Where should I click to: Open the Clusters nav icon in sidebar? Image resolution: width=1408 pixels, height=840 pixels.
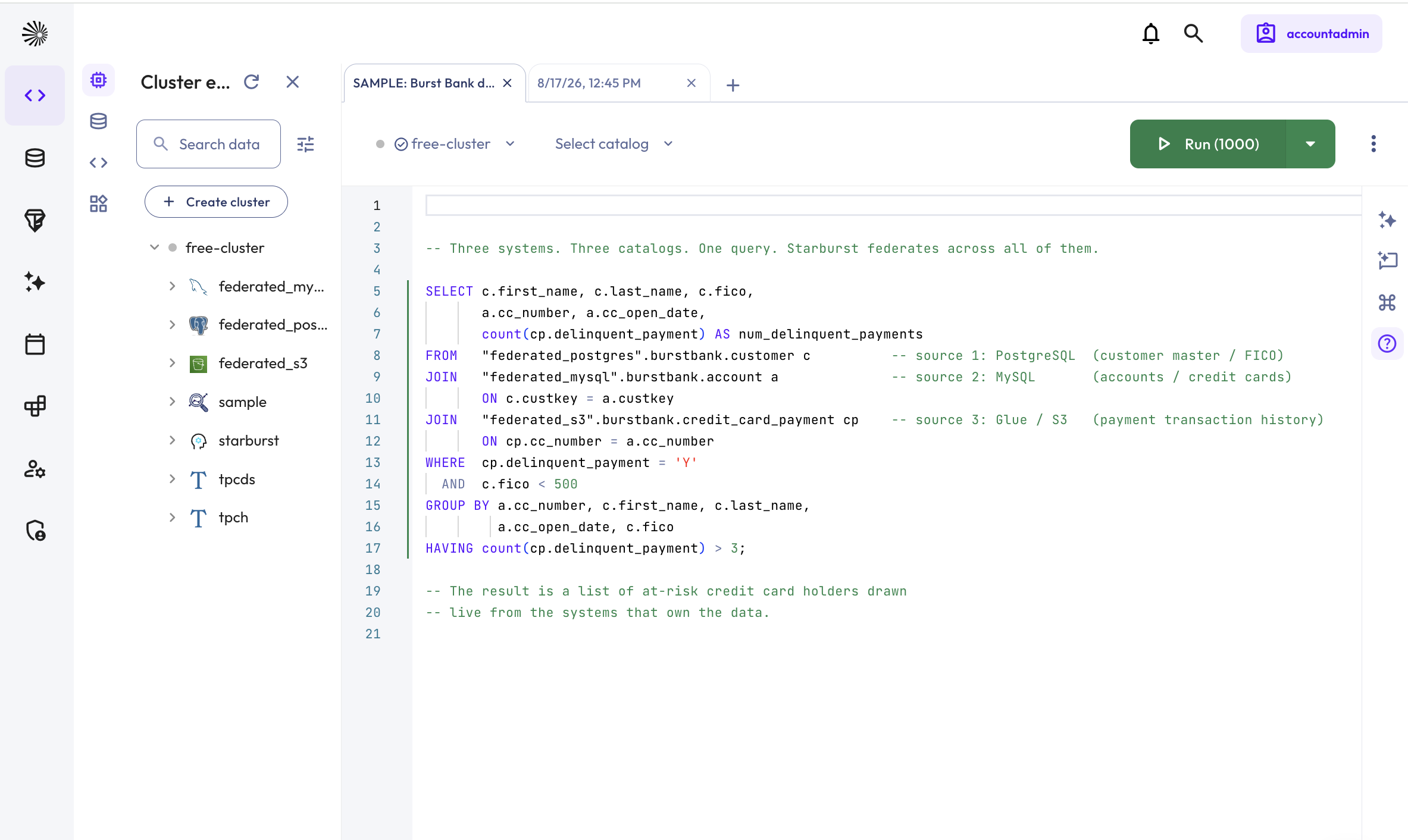pos(35,406)
